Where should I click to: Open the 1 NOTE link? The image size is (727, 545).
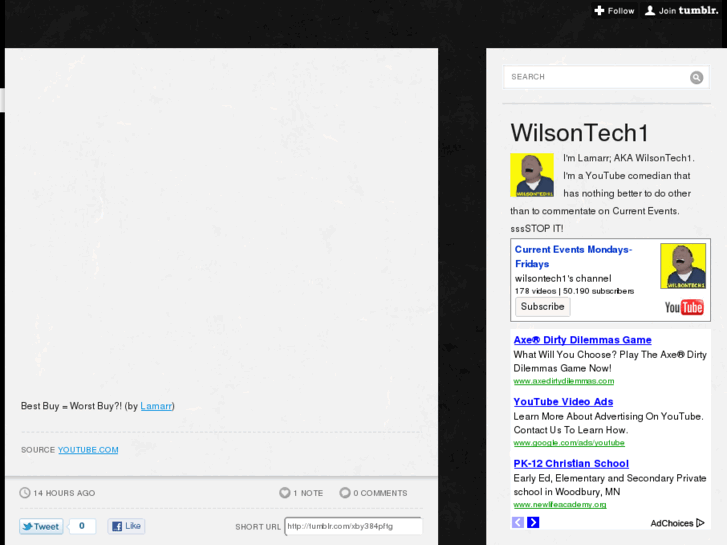308,493
